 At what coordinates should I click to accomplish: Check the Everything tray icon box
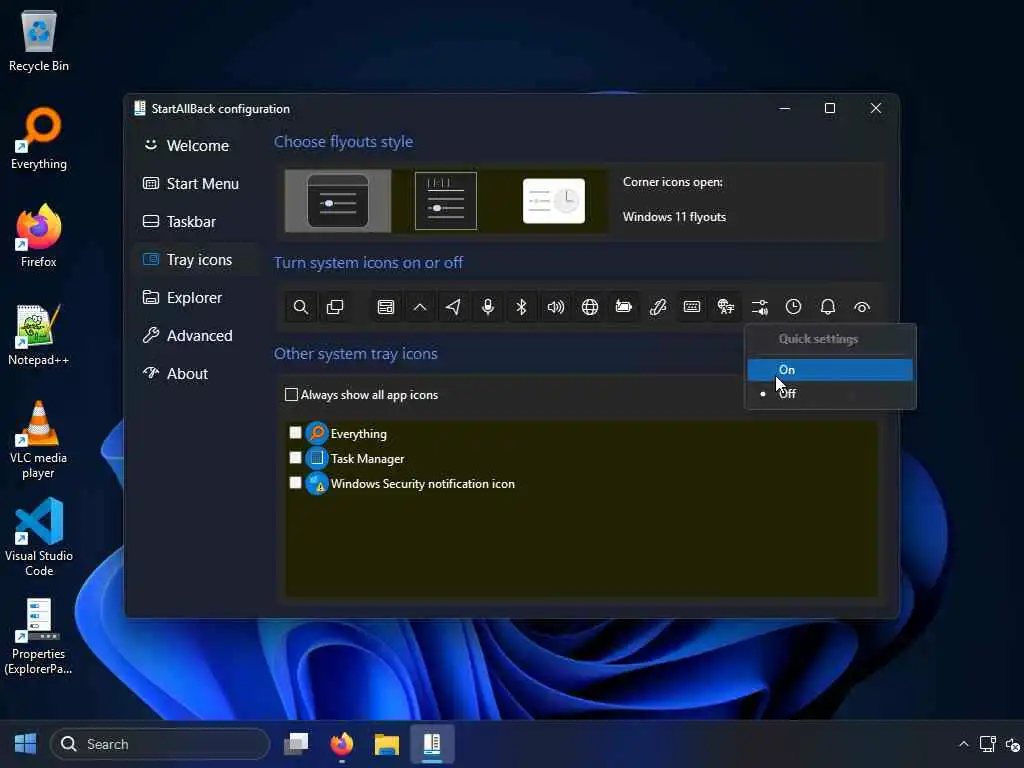coord(295,433)
